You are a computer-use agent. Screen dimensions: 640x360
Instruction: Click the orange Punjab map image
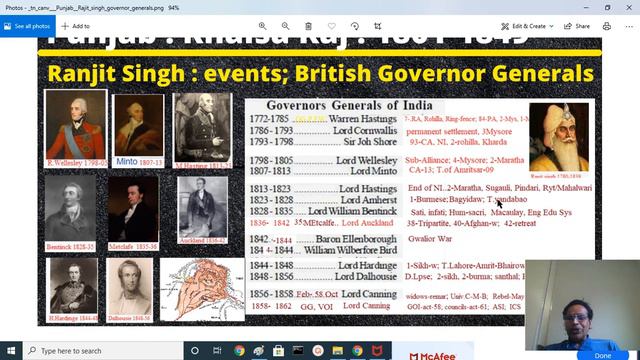click(202, 289)
